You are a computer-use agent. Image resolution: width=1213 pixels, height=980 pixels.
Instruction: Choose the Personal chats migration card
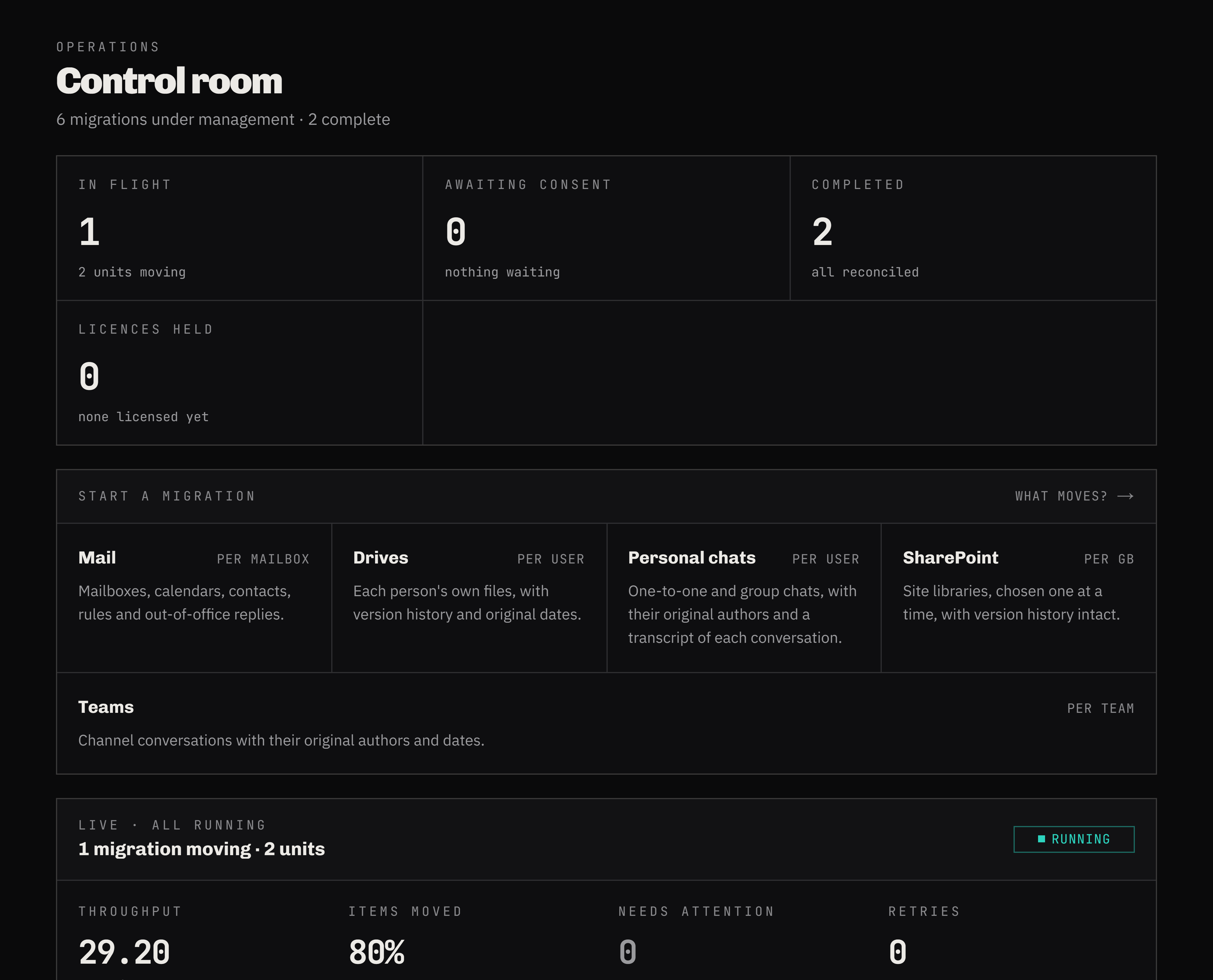pos(744,598)
